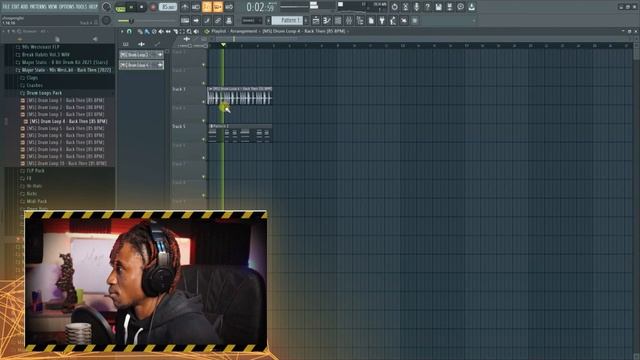
Task: Toggle Pattern/Song mode switch
Action: click(x=120, y=7)
